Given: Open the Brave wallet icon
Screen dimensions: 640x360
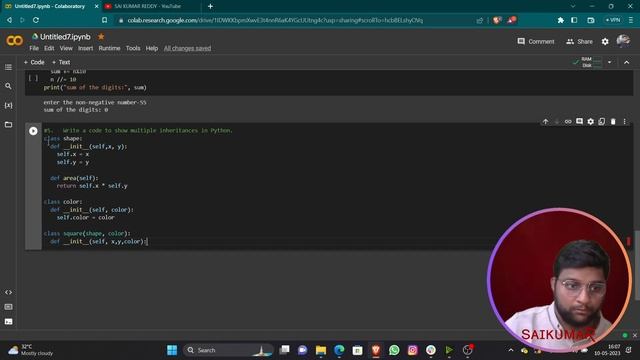Looking at the screenshot, I should (x=591, y=20).
